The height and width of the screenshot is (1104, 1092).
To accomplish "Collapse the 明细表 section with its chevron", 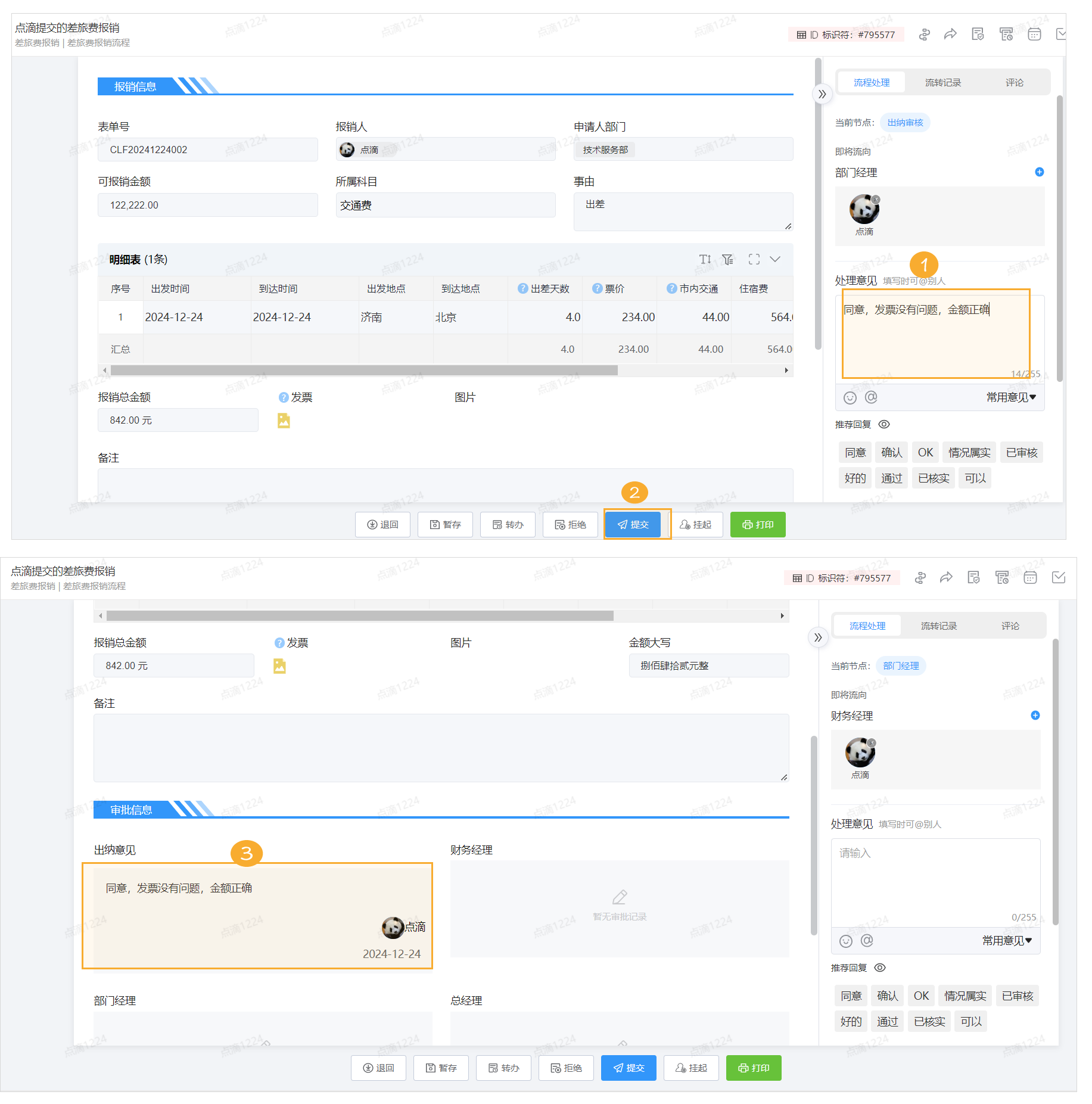I will pyautogui.click(x=775, y=259).
